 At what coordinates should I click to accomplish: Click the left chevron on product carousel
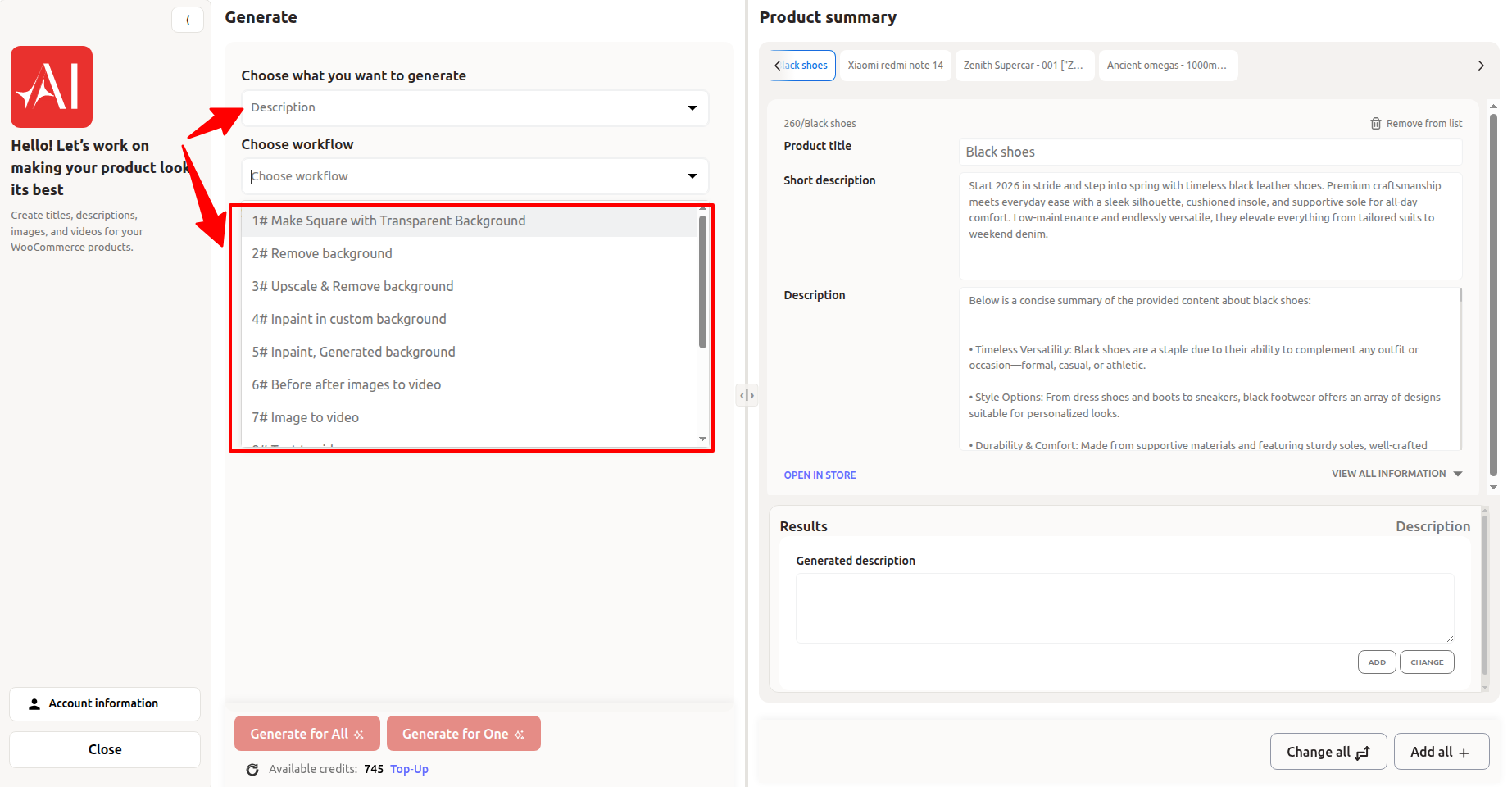(776, 65)
